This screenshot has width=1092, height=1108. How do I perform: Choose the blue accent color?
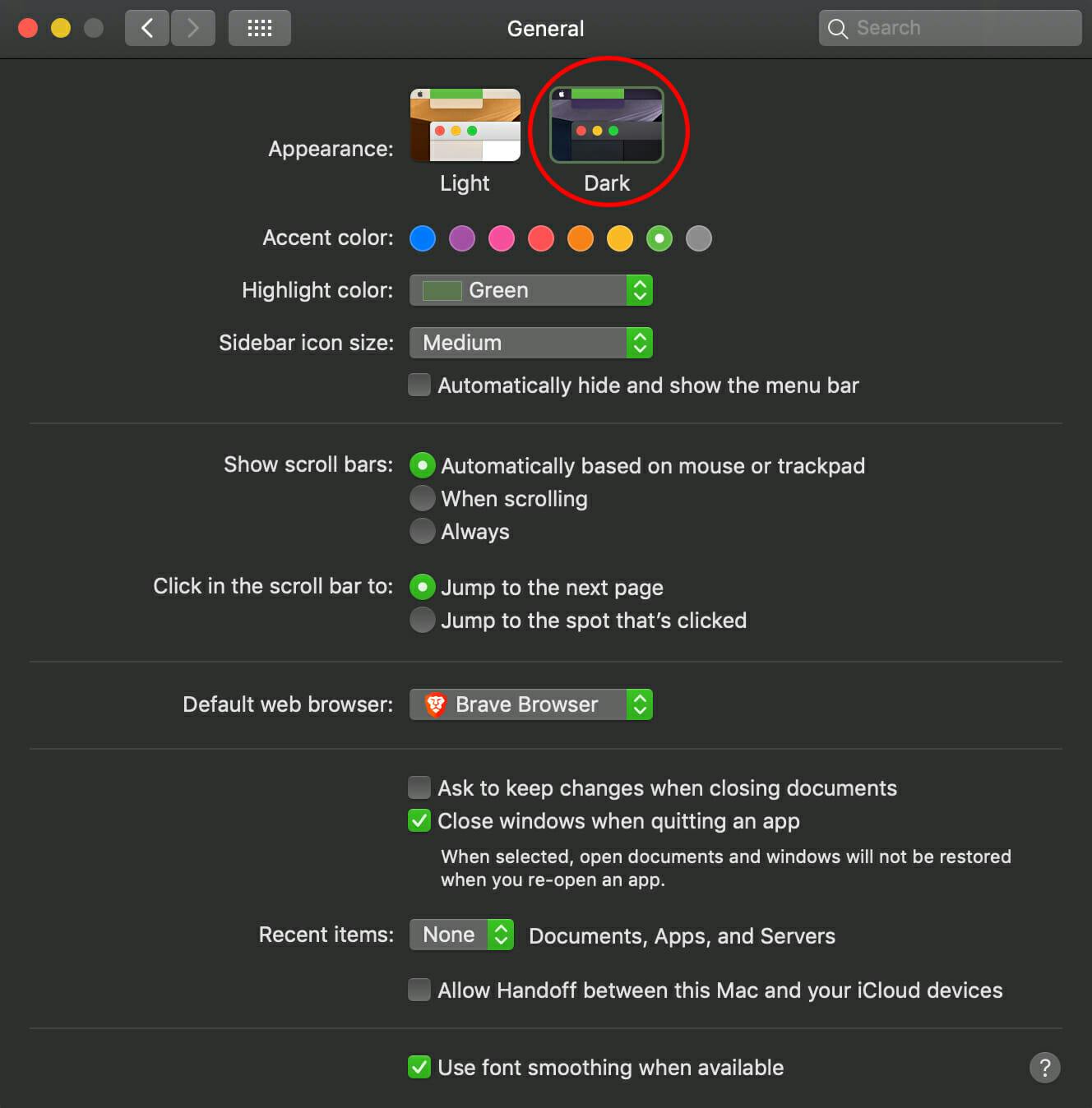[x=423, y=238]
